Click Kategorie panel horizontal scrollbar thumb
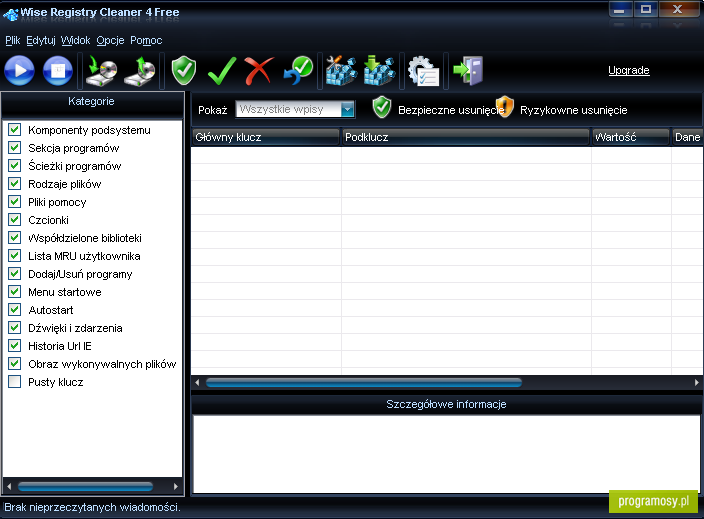Viewport: 704px width, 519px height. pos(85,486)
